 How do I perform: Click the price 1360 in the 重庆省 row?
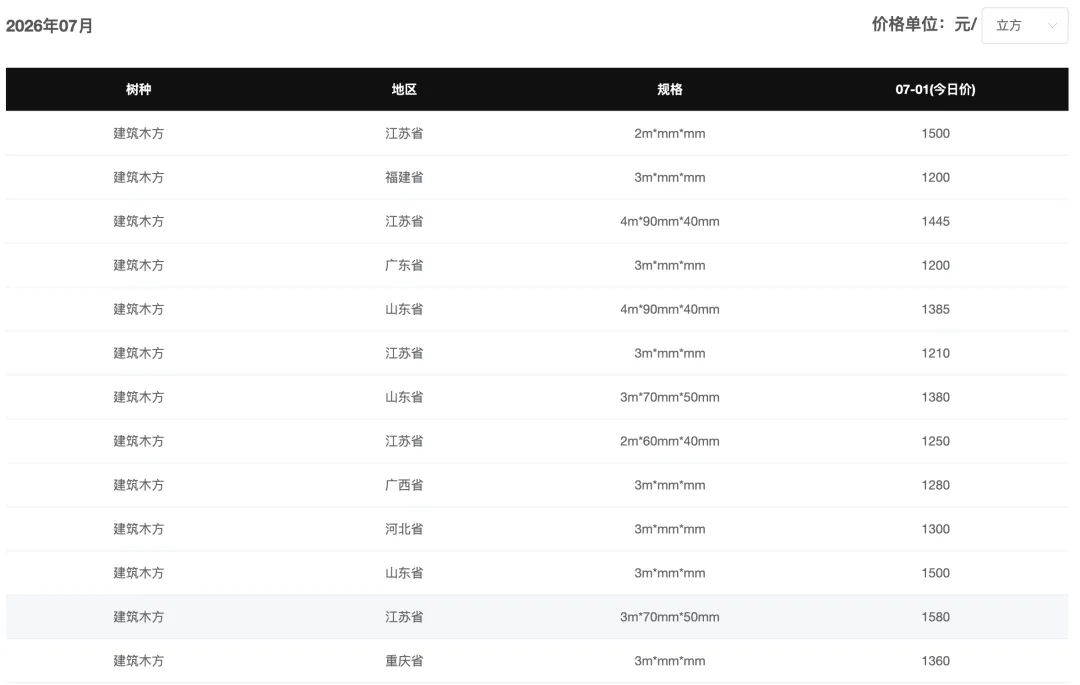click(x=935, y=661)
